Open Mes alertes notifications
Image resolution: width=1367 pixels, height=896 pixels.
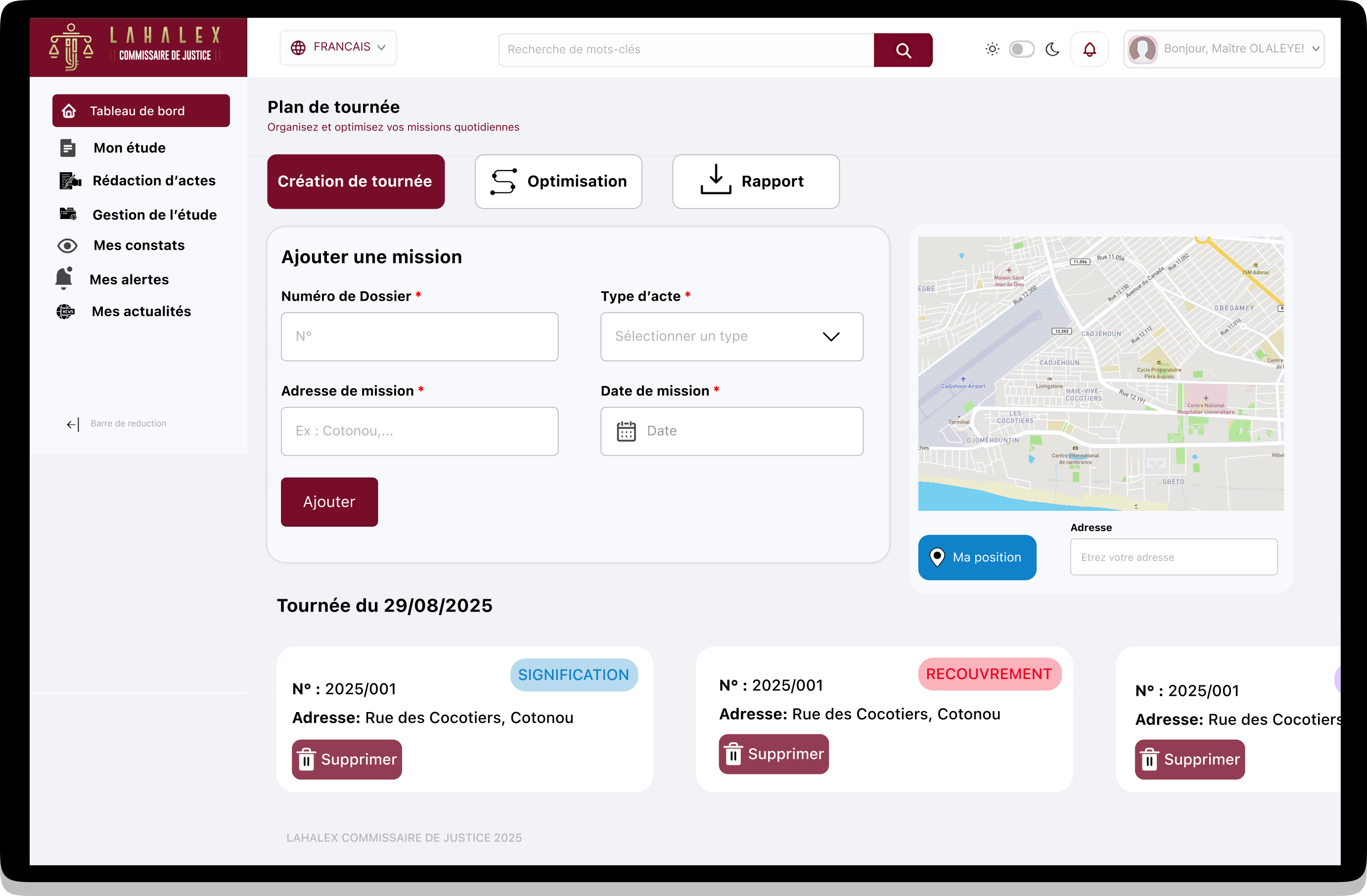point(129,278)
